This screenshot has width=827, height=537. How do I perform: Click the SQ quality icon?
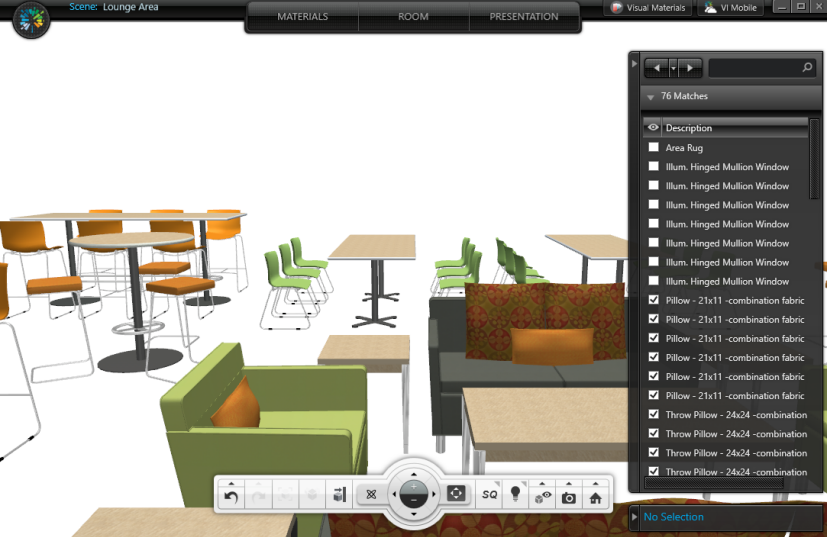coord(490,494)
